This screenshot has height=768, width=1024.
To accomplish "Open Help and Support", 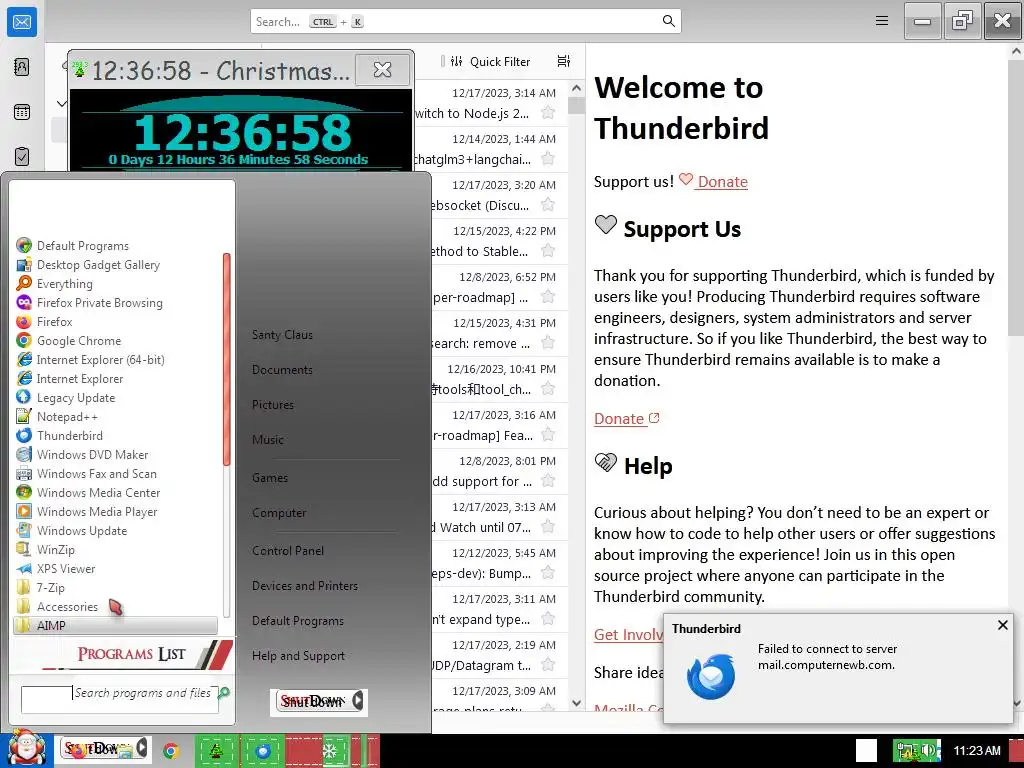I will pyautogui.click(x=298, y=656).
